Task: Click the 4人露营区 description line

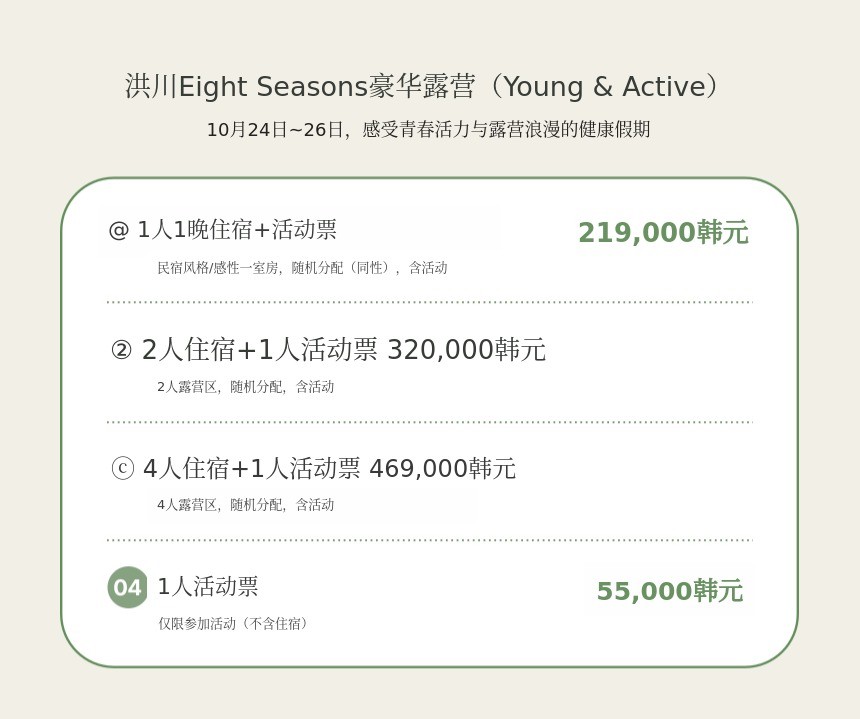Action: [x=245, y=505]
